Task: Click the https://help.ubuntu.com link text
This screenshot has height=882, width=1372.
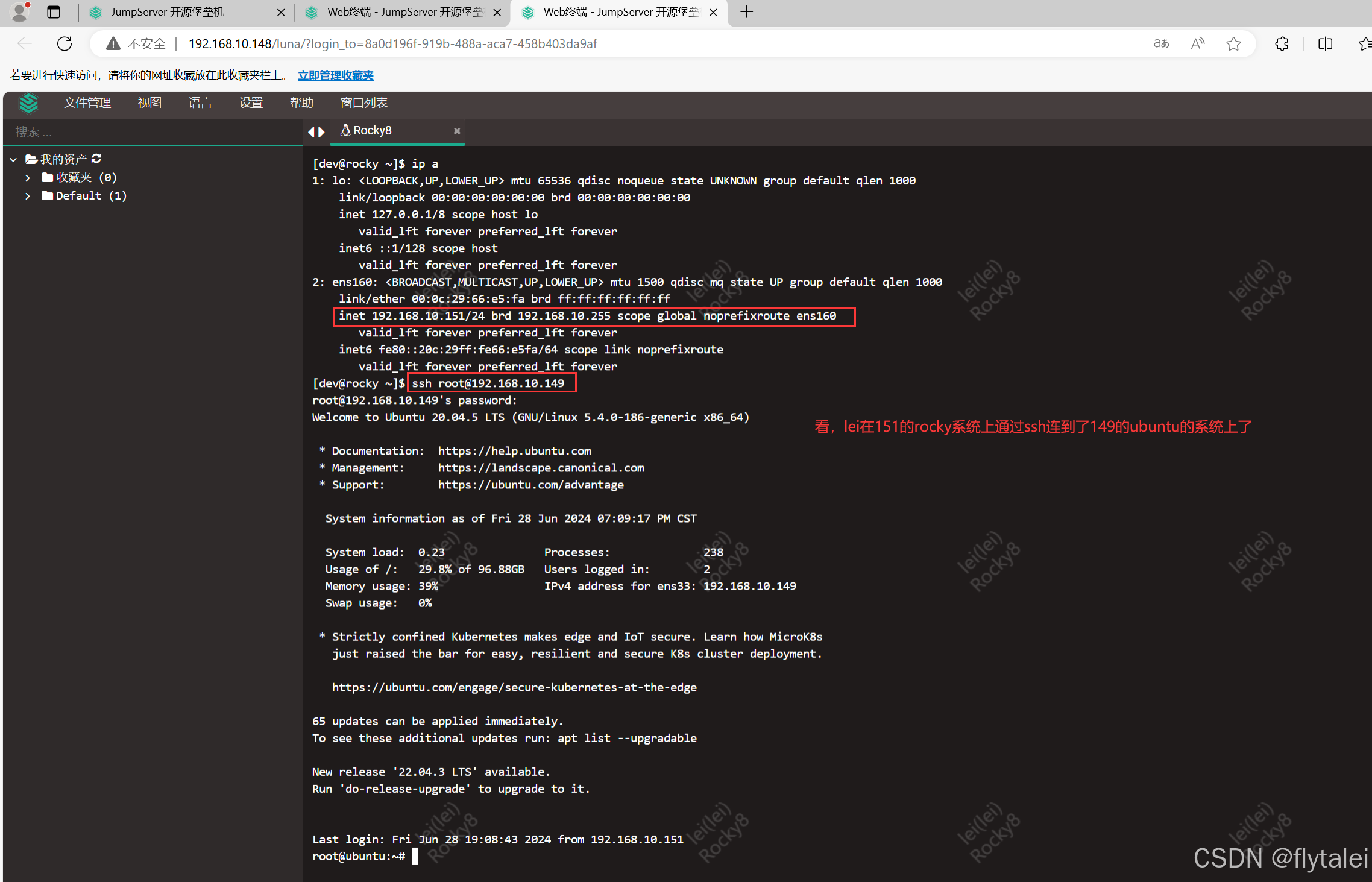Action: point(514,451)
